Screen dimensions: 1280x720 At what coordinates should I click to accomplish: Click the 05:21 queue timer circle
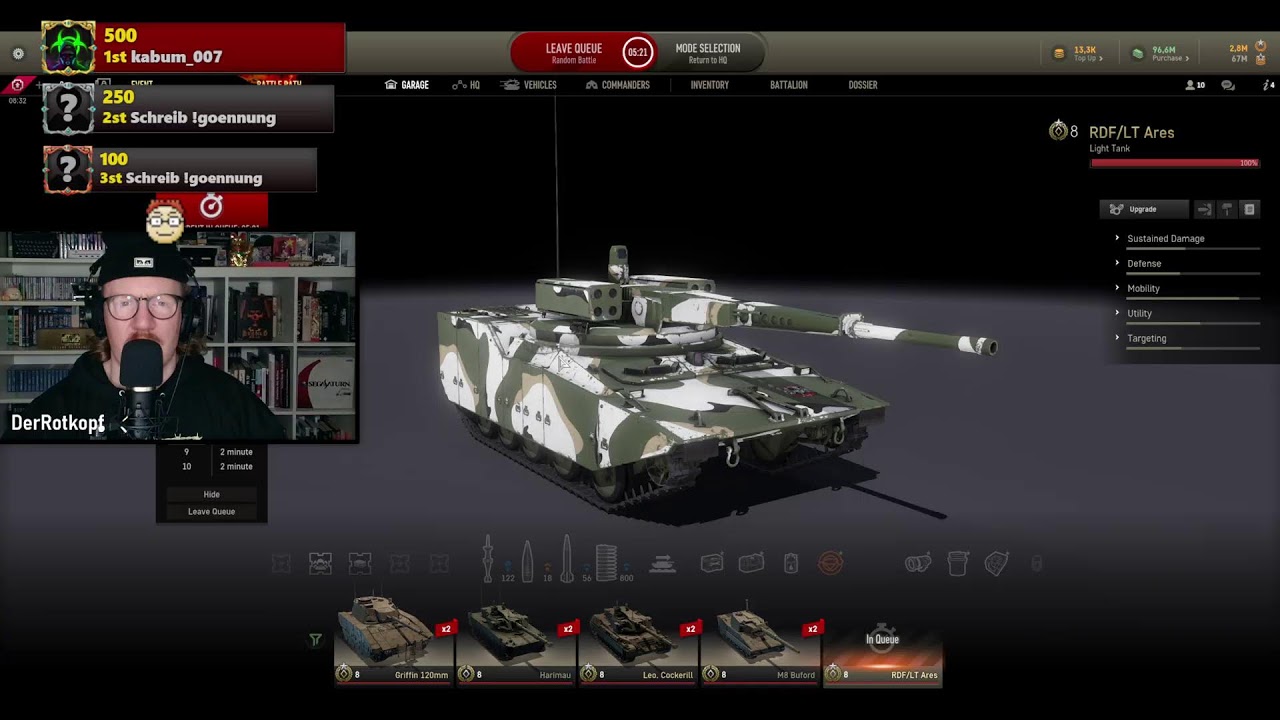[x=637, y=52]
